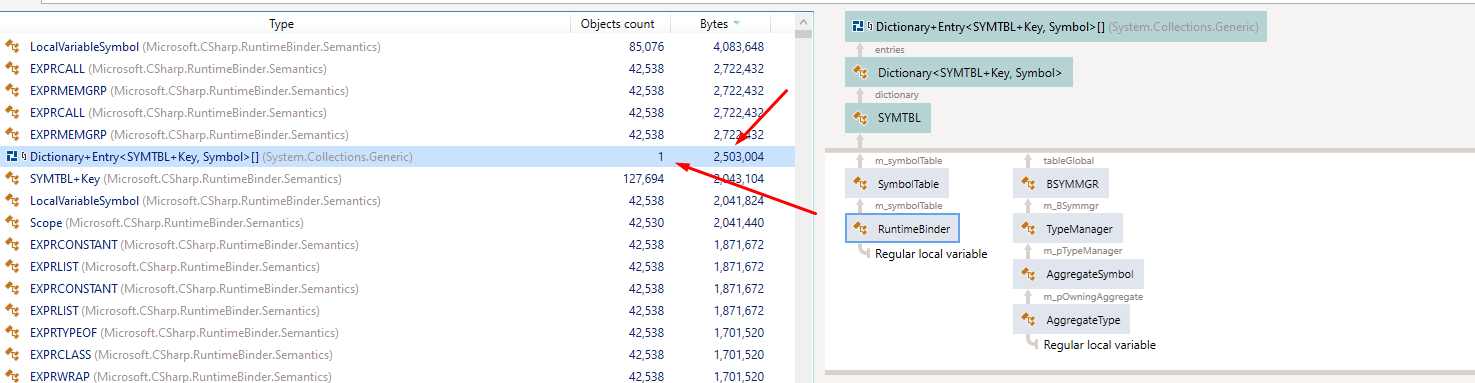Viewport: 1475px width, 383px height.
Task: Click the array icon beside the selected Dictionary+Entry row
Action: (12, 157)
